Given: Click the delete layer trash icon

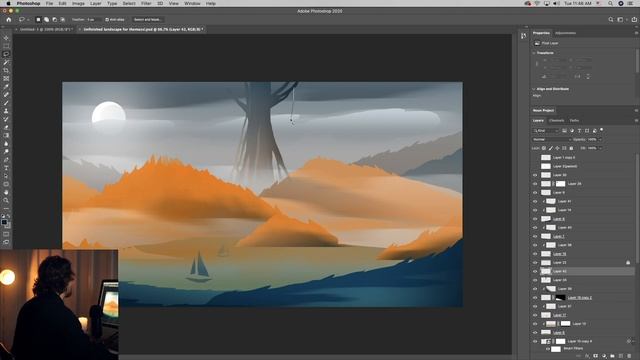Looking at the screenshot, I should [x=629, y=356].
